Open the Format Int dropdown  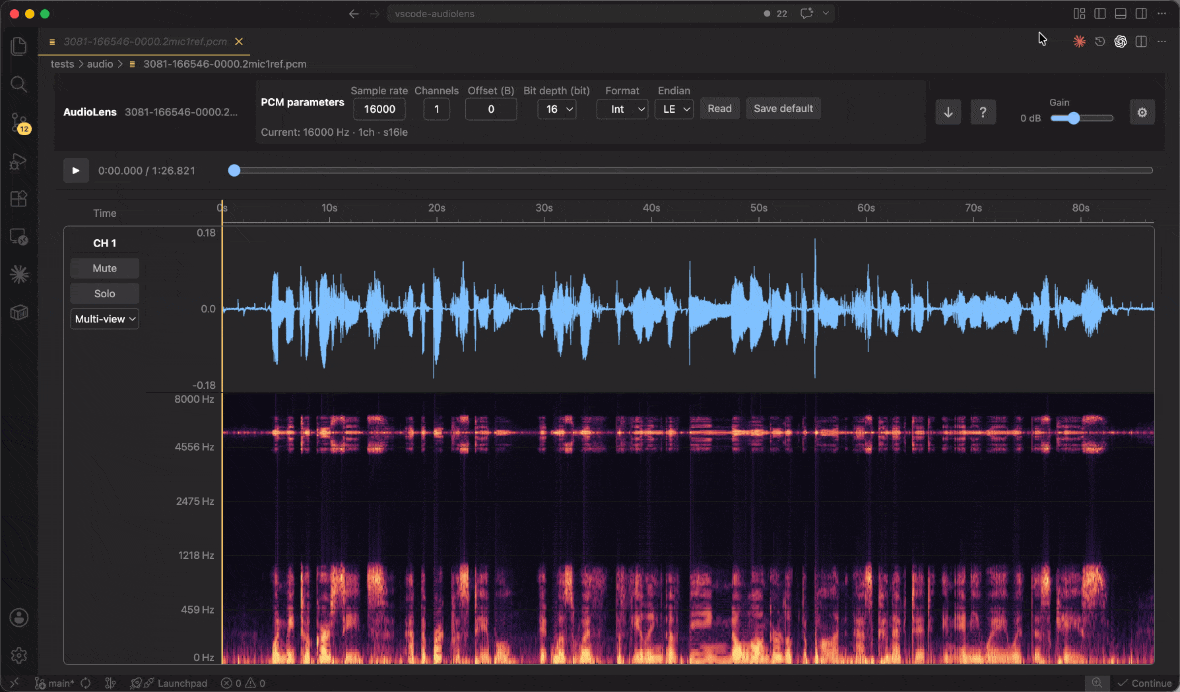[622, 109]
